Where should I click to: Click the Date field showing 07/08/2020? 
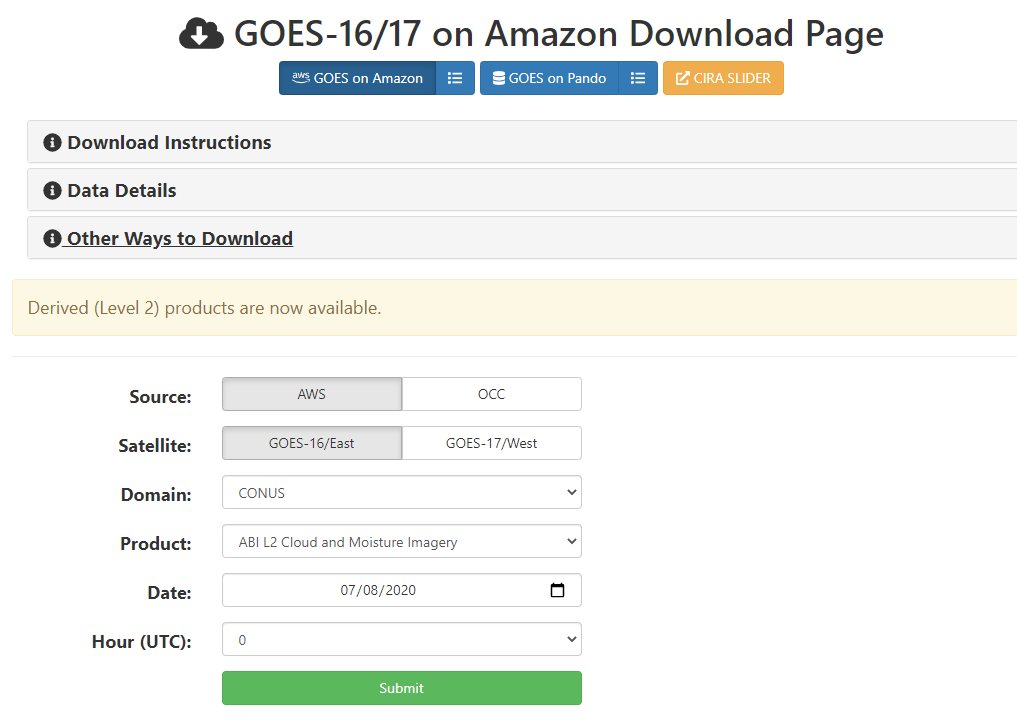[401, 590]
